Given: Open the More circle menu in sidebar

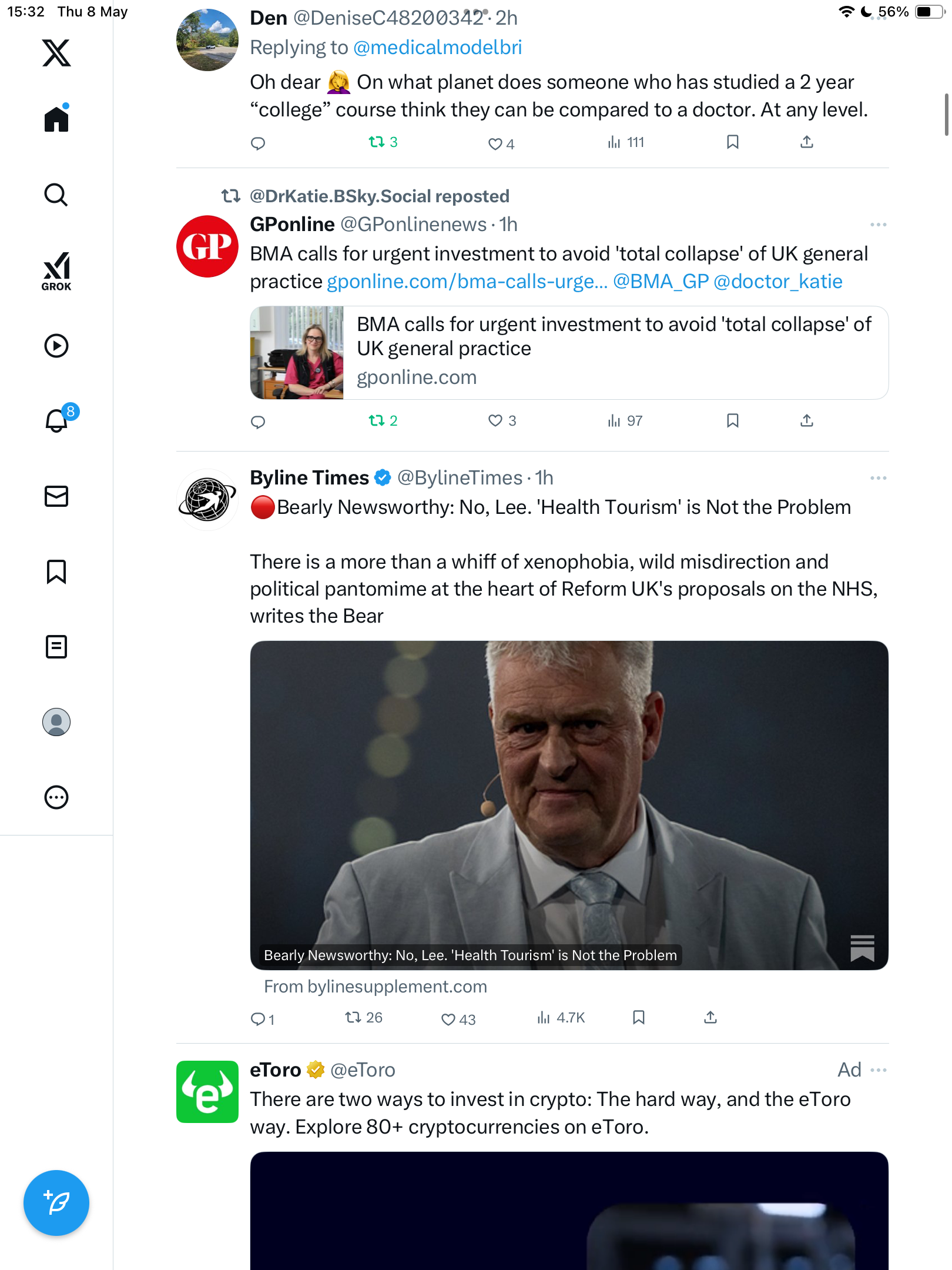Looking at the screenshot, I should point(56,797).
